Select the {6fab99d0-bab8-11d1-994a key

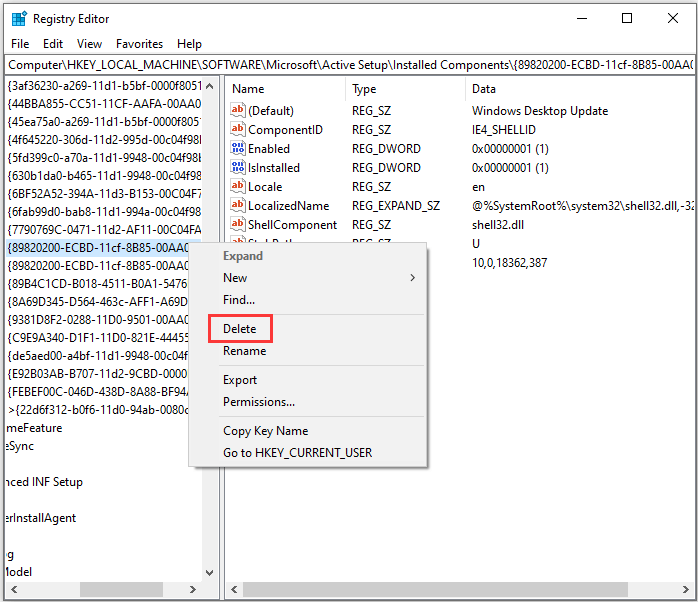coord(105,212)
